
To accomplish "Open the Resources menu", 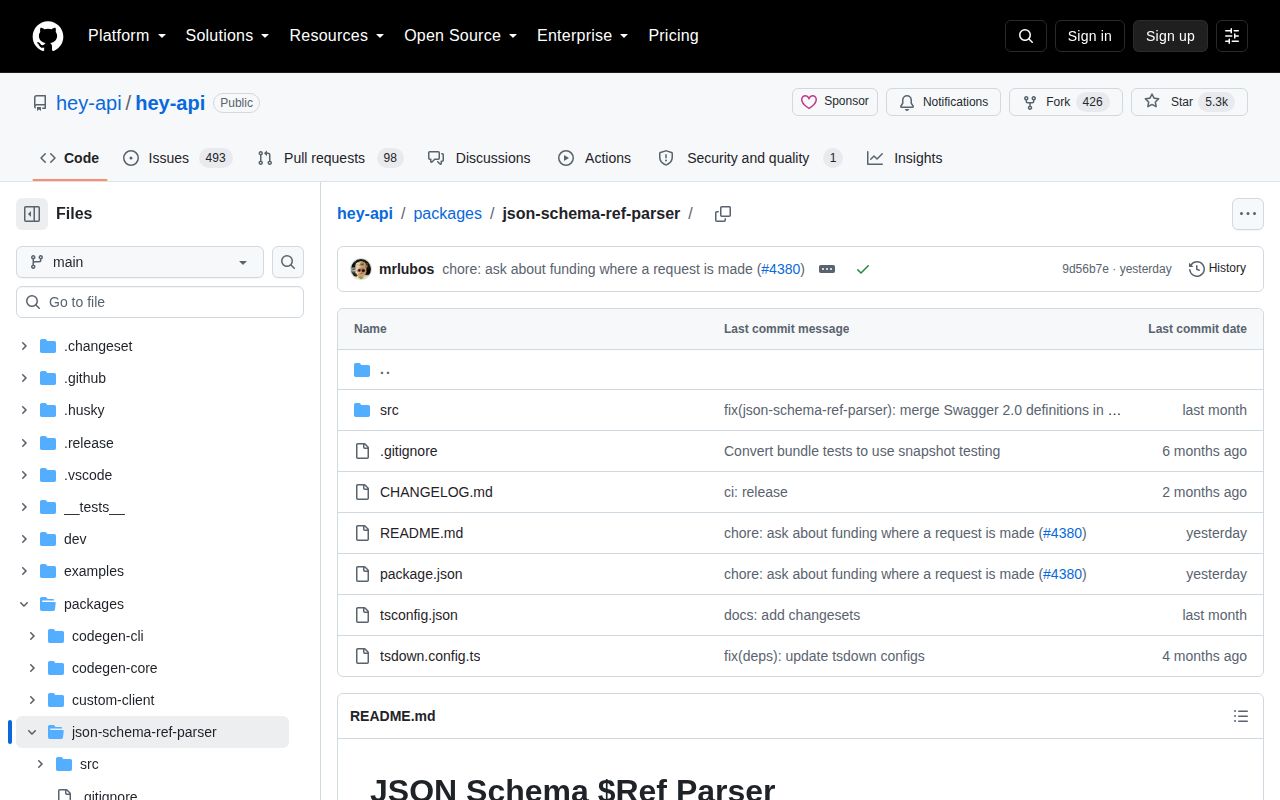I will 337,36.
